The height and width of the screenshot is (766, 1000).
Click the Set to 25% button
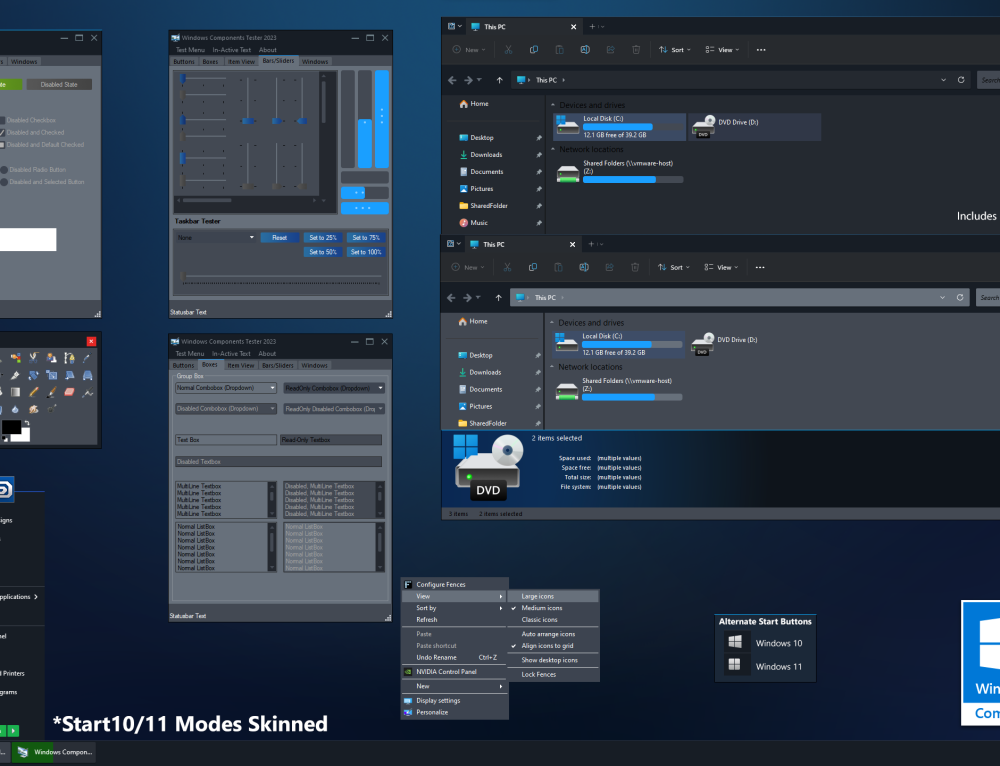(x=323, y=237)
